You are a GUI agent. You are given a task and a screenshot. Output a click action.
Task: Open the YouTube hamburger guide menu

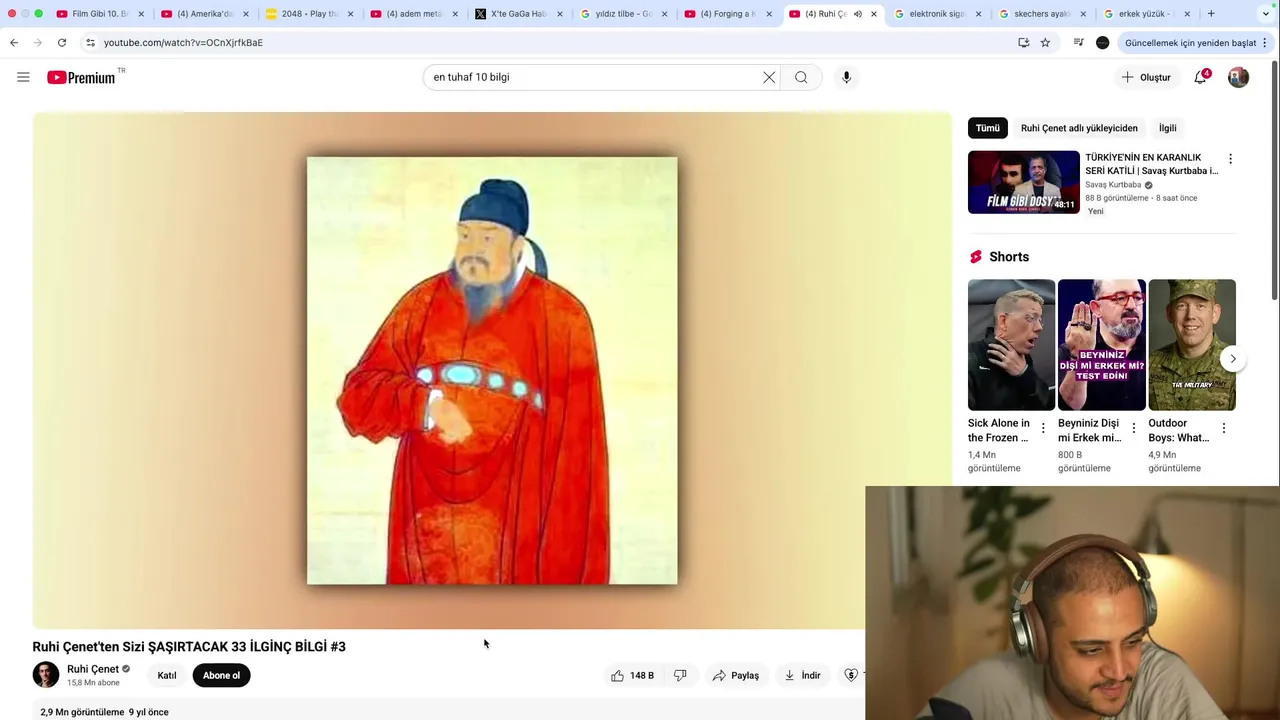coord(23,77)
